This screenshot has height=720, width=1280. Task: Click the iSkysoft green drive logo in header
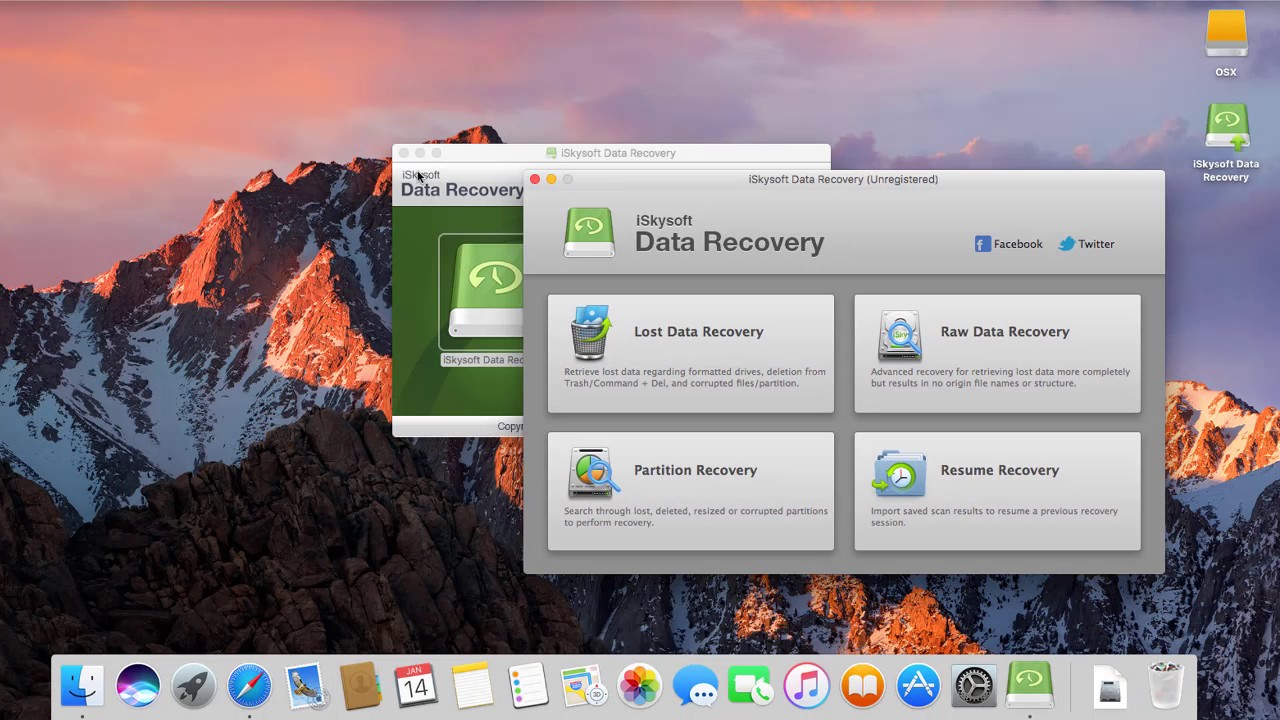click(x=589, y=233)
